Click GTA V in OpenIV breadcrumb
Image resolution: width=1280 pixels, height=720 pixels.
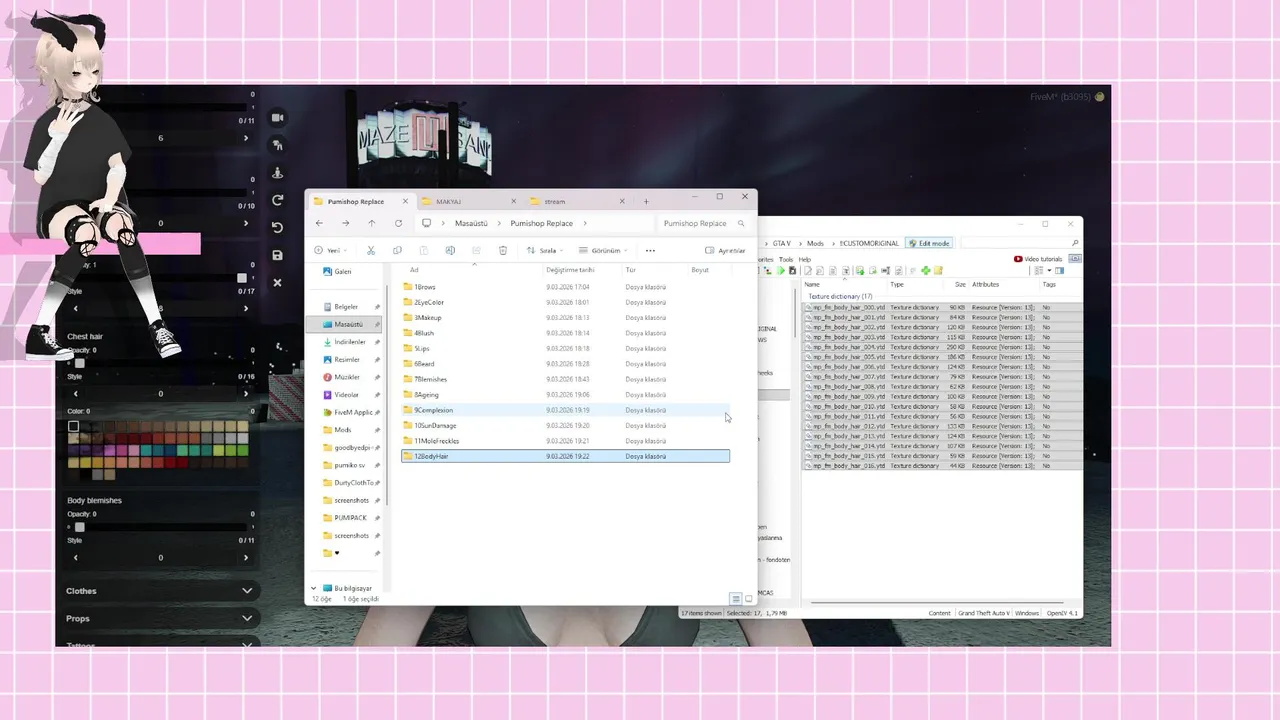coord(781,243)
